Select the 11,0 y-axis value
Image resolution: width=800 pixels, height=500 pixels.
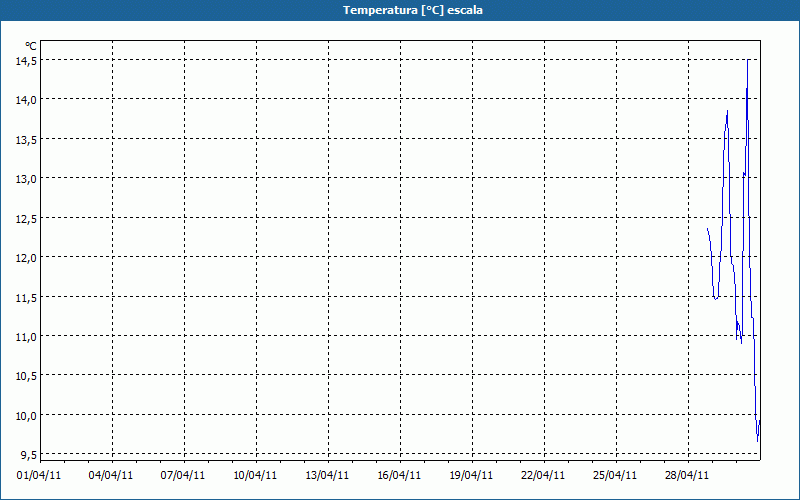26,337
